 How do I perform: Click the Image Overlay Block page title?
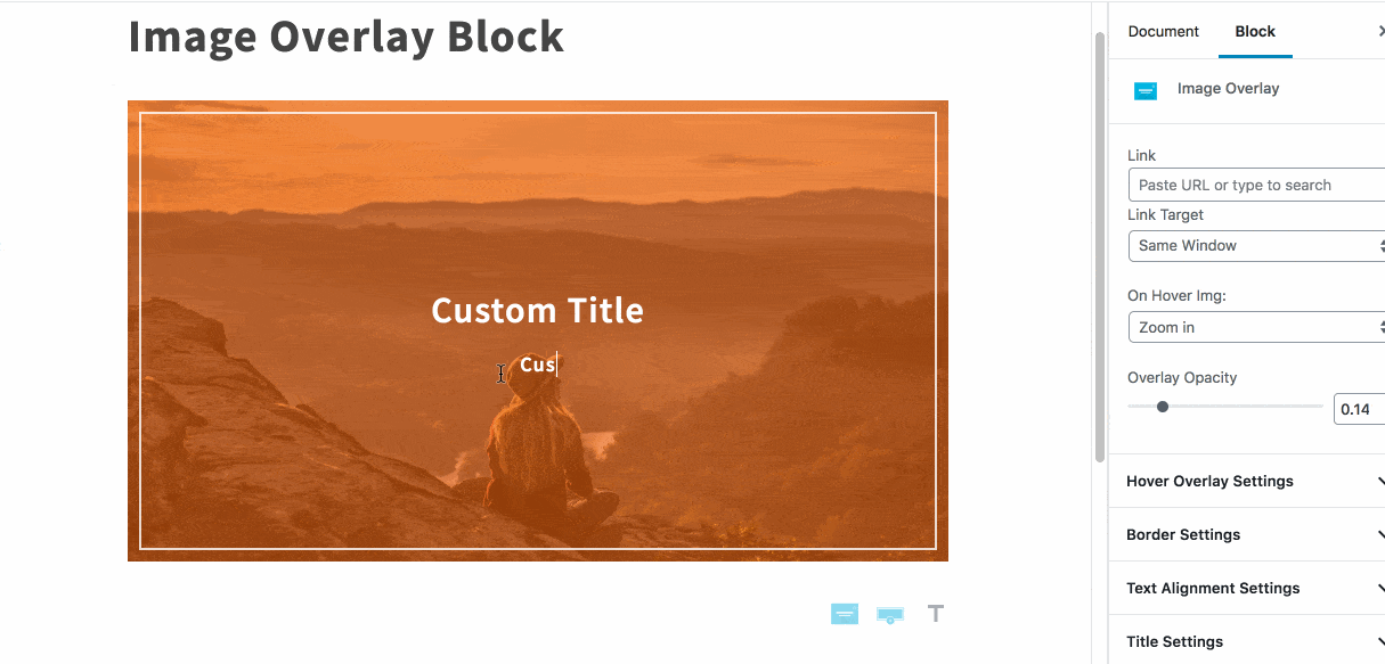pos(346,37)
